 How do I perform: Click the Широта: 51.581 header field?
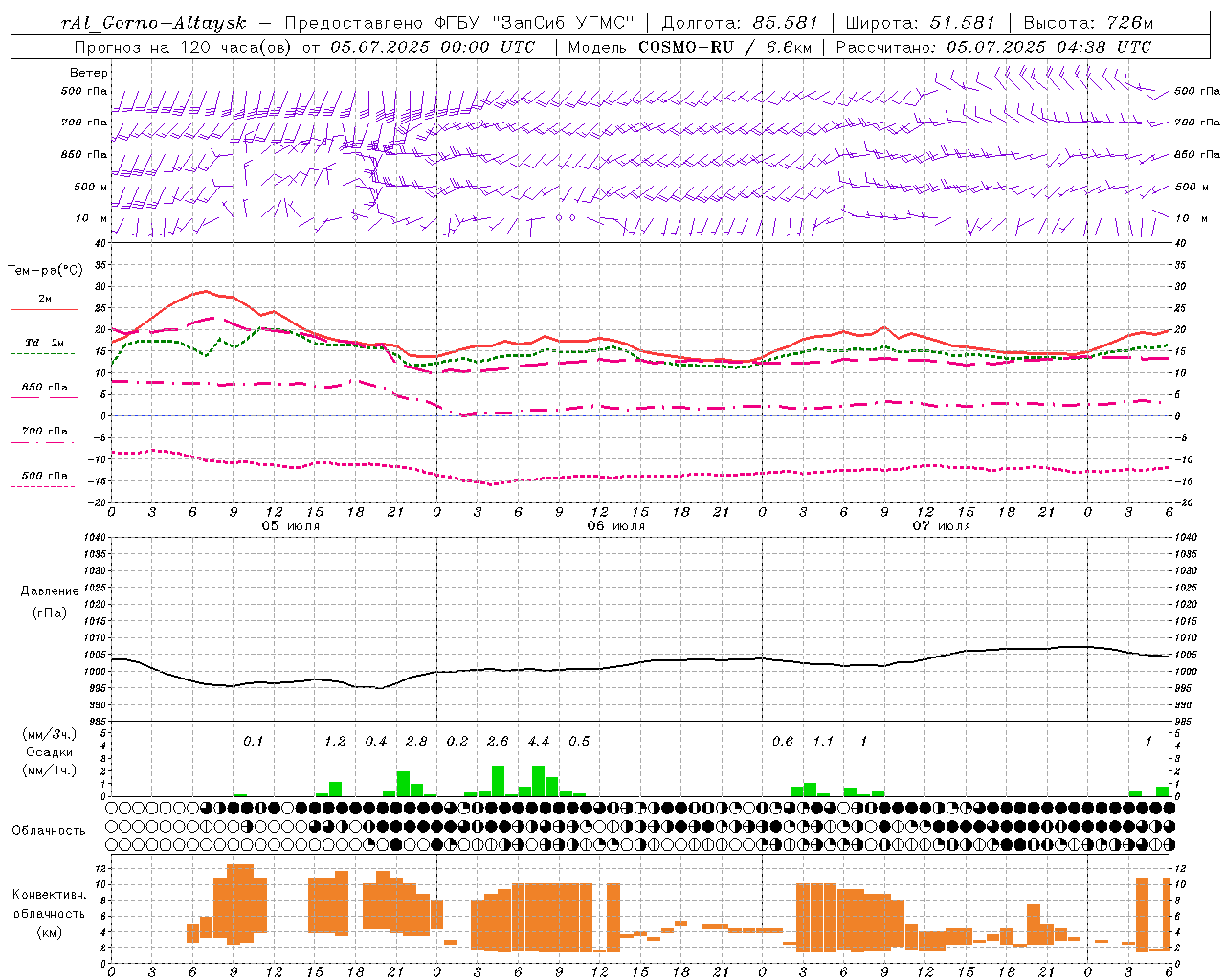click(921, 24)
